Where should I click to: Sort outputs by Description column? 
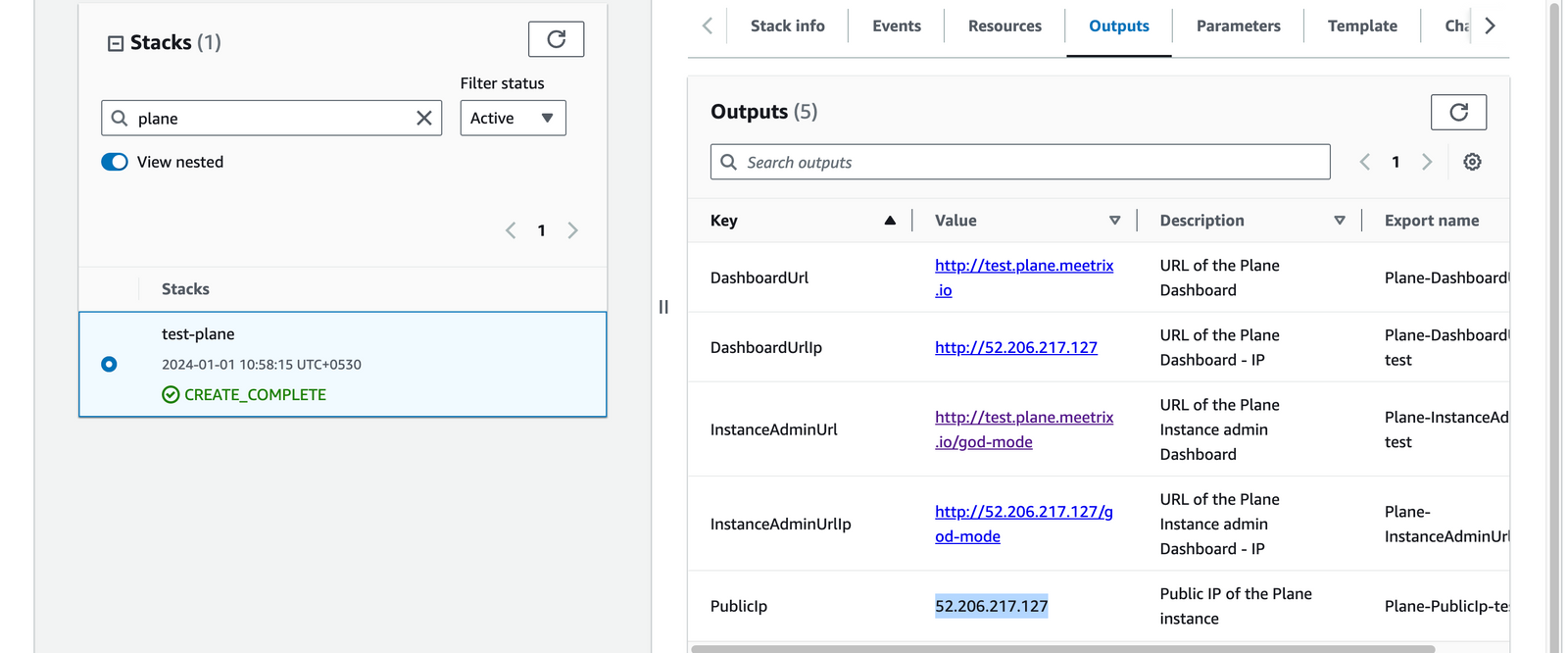point(1339,221)
